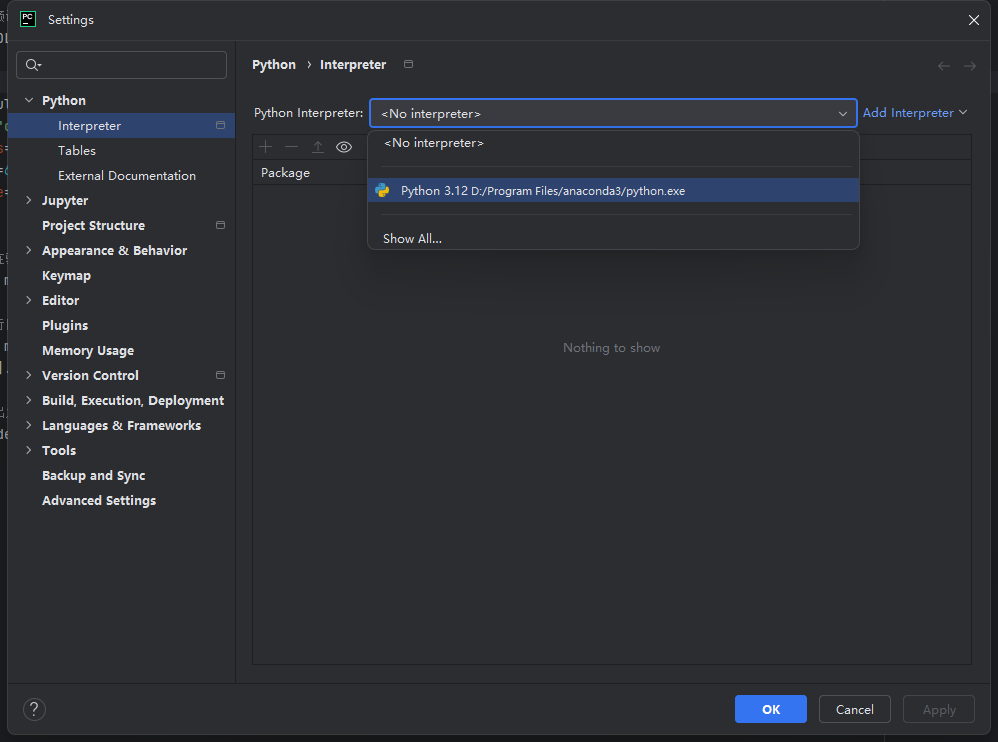Click the Python logo icon beside Python 3.12
This screenshot has height=742, width=998.
click(382, 190)
